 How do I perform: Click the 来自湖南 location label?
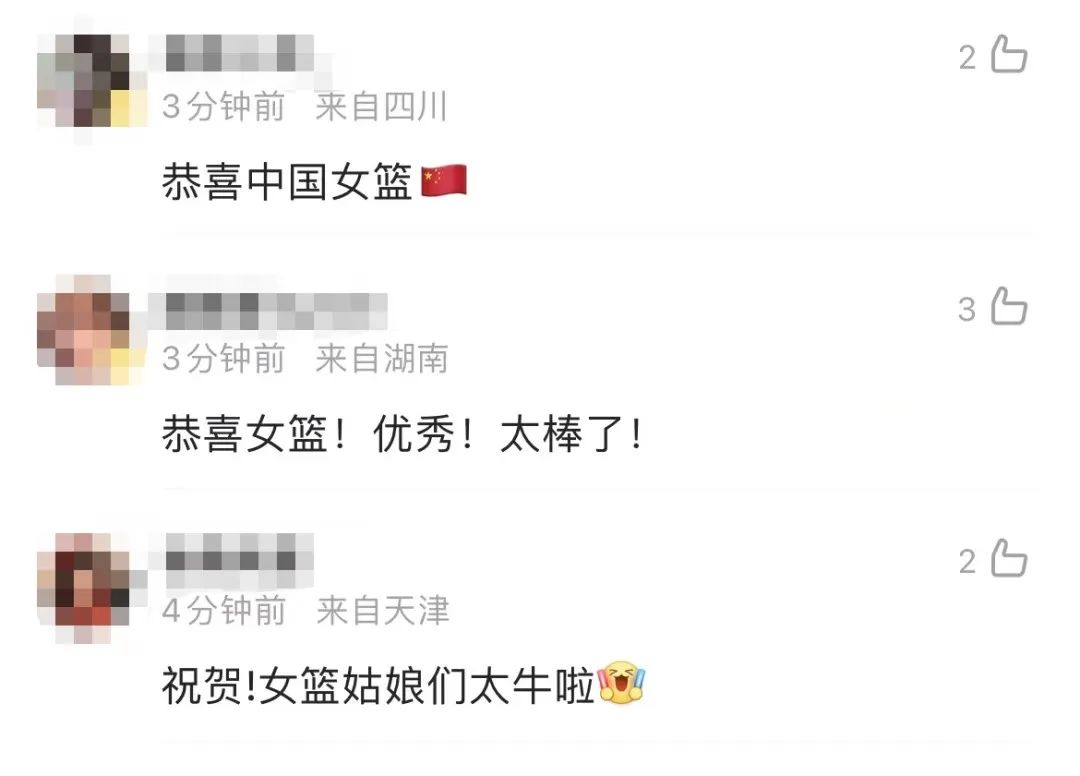382,359
